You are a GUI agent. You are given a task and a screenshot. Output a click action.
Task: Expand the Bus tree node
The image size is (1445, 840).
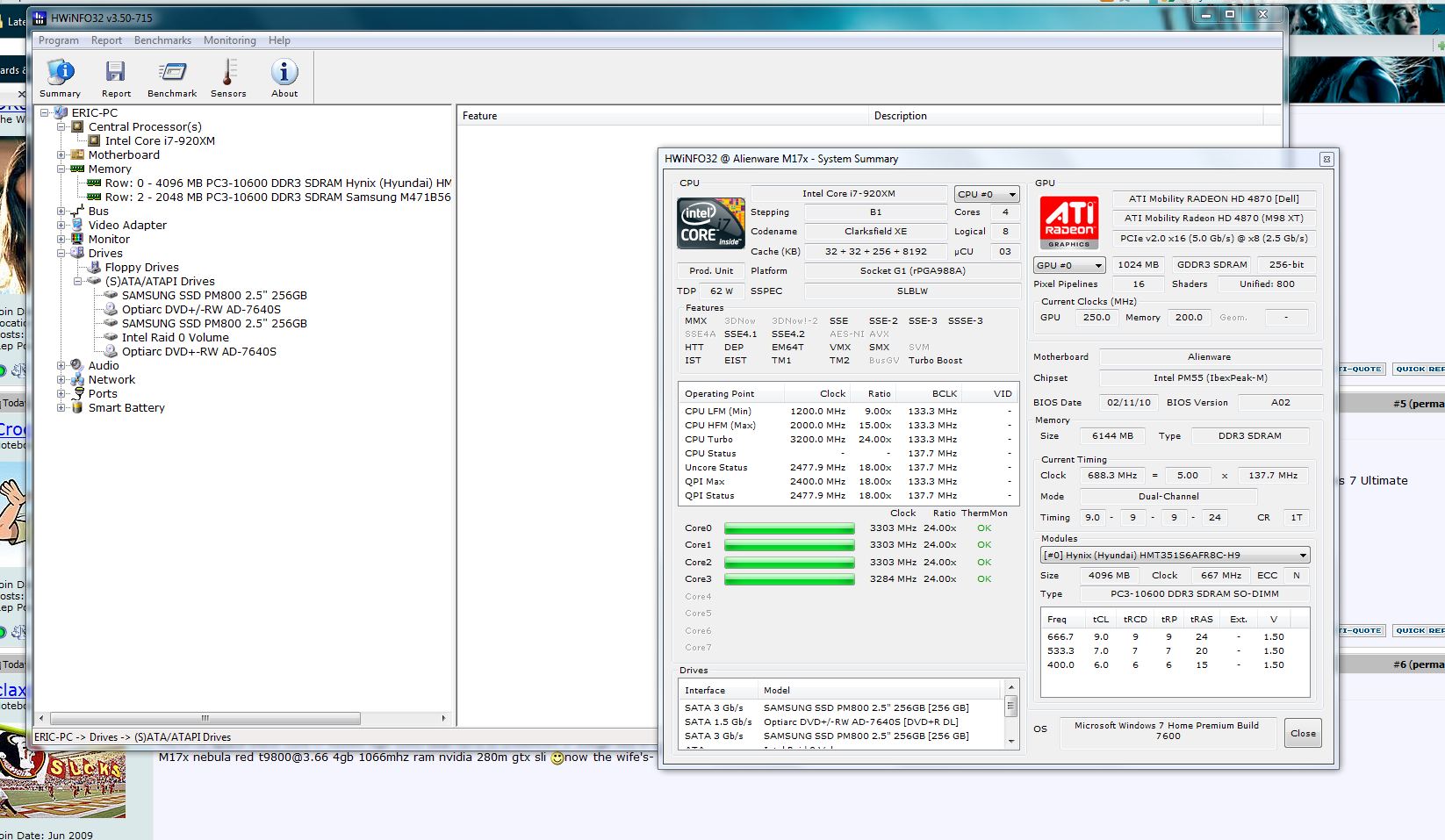click(x=61, y=211)
